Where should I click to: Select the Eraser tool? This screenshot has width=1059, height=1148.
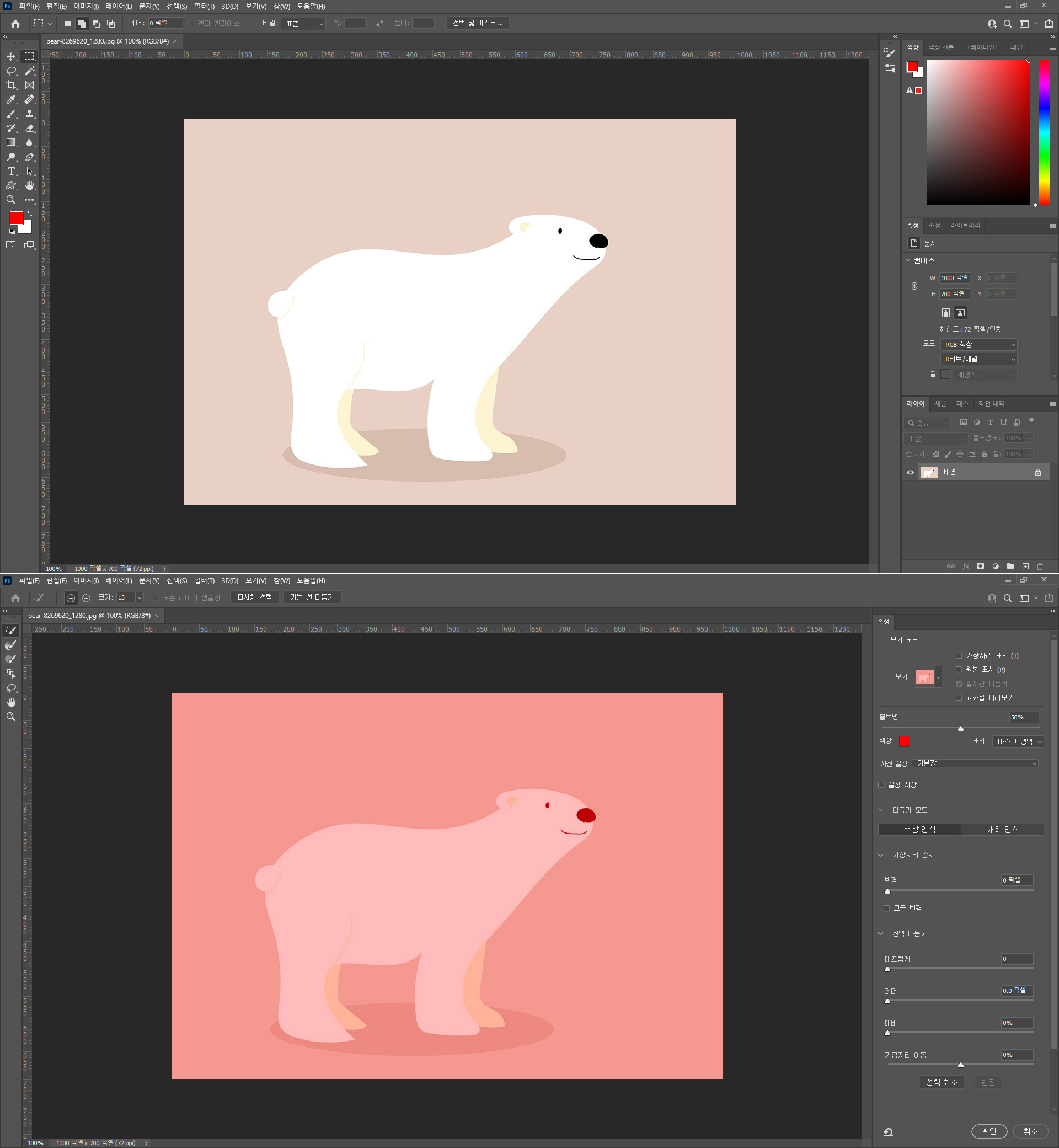pos(29,129)
